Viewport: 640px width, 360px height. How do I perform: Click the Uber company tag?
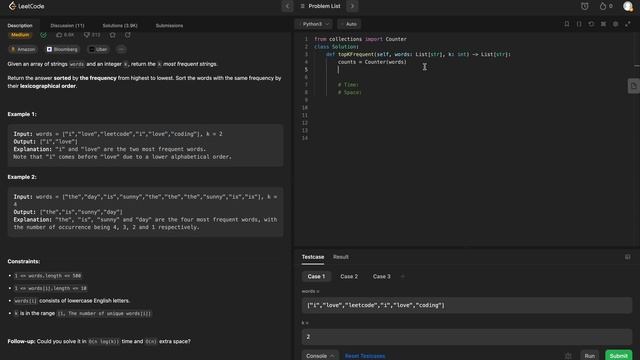pyautogui.click(x=98, y=49)
